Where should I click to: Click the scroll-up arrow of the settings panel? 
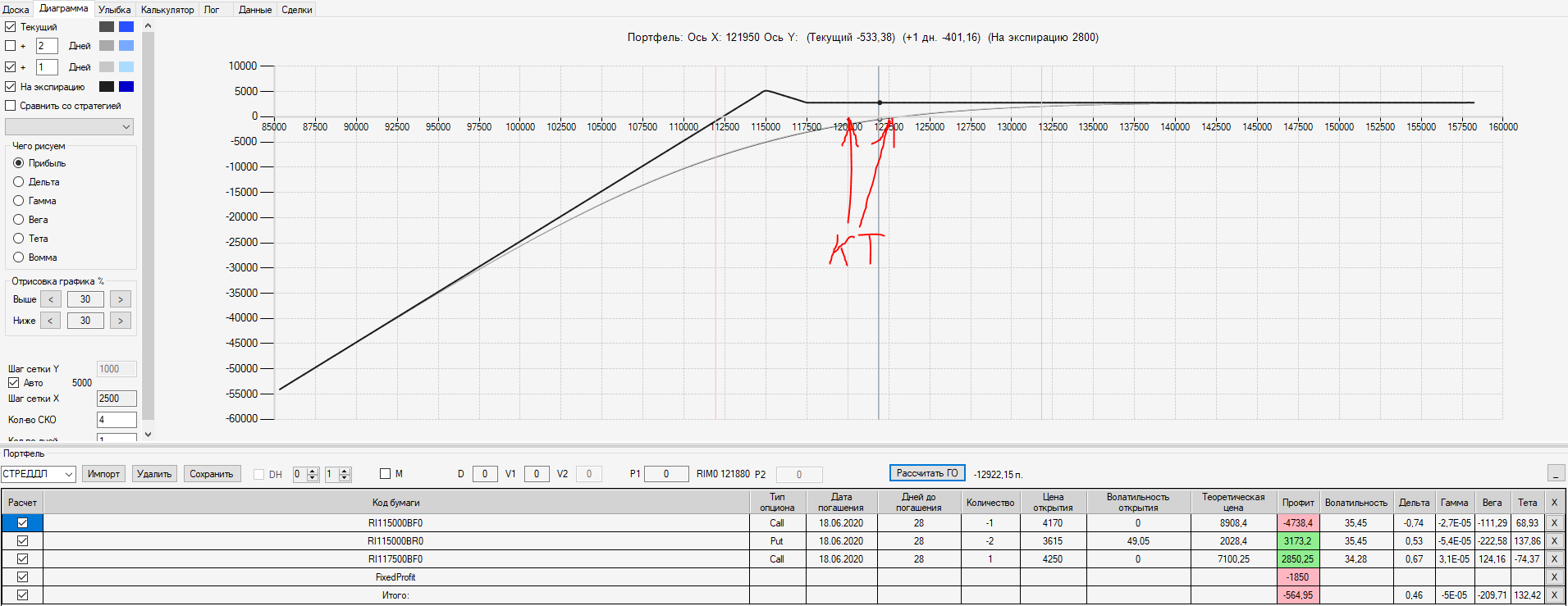[x=148, y=26]
